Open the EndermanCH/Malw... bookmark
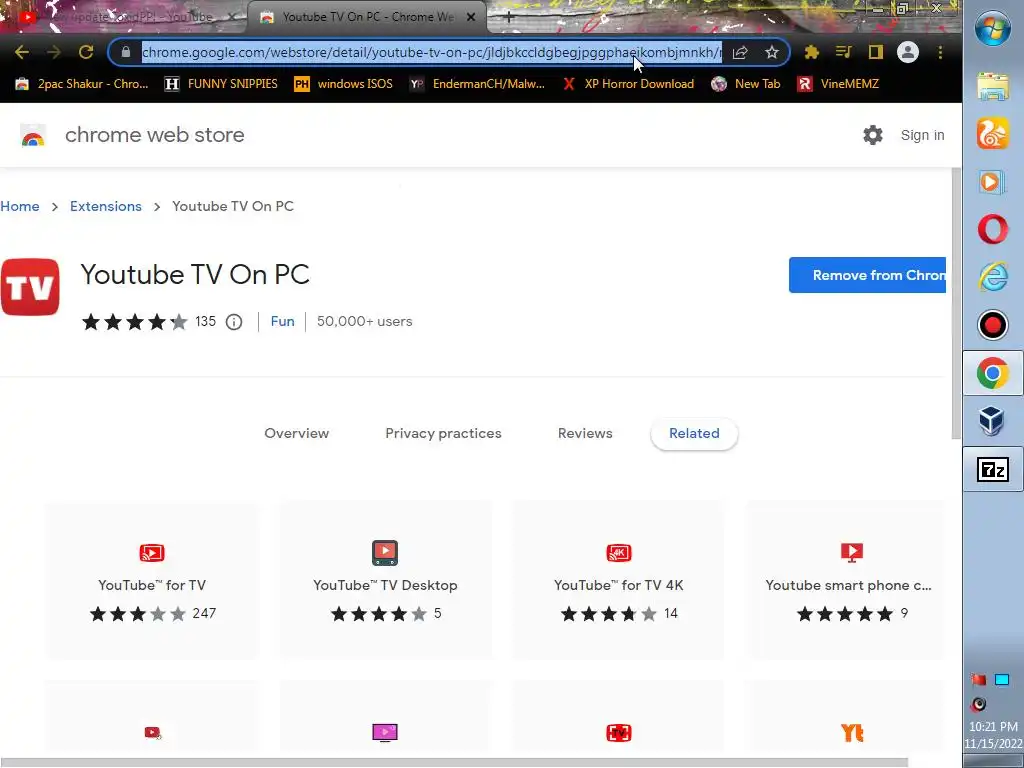The image size is (1024, 768). point(477,84)
